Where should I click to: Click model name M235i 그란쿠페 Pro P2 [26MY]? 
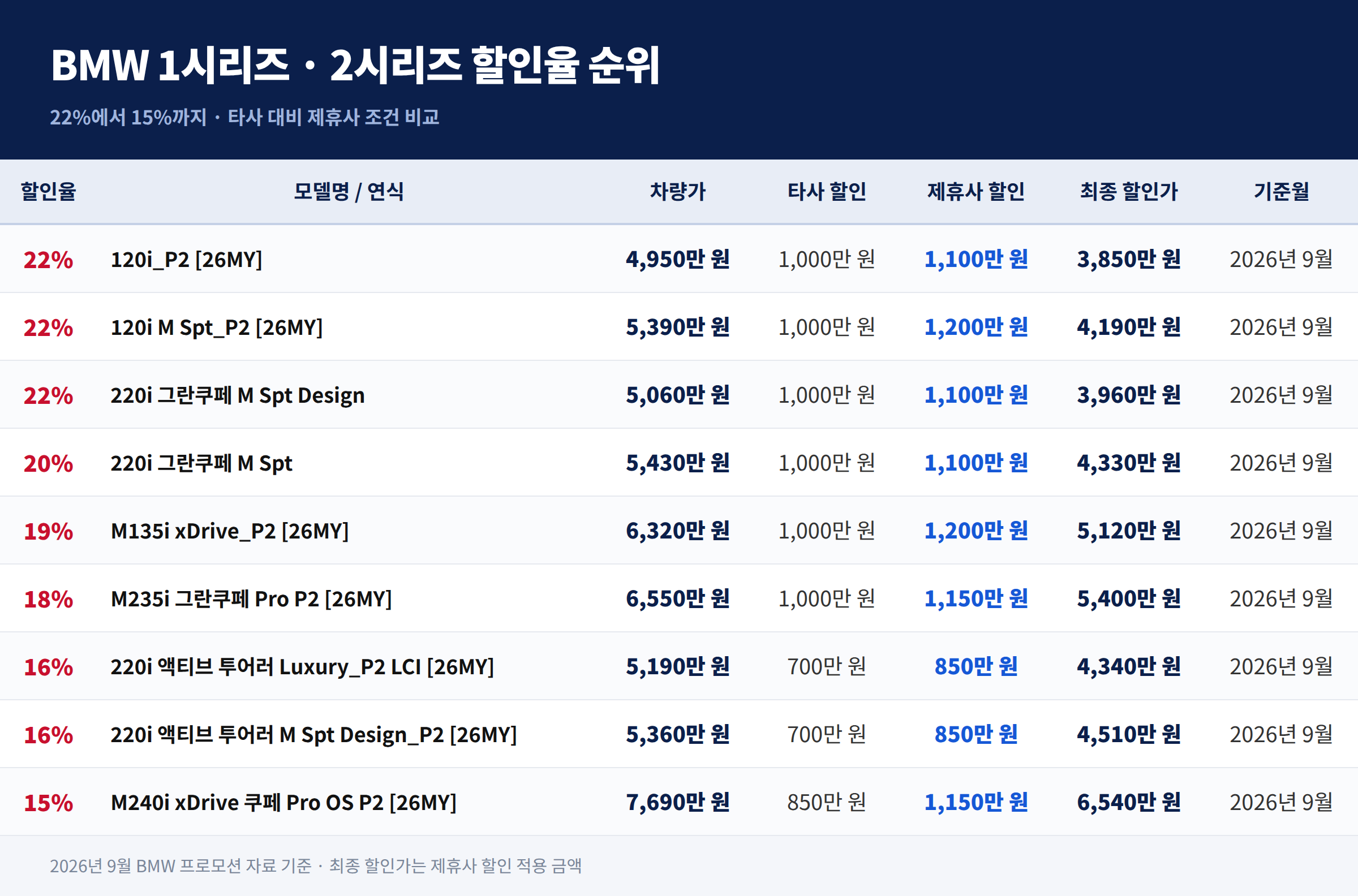[x=251, y=599]
